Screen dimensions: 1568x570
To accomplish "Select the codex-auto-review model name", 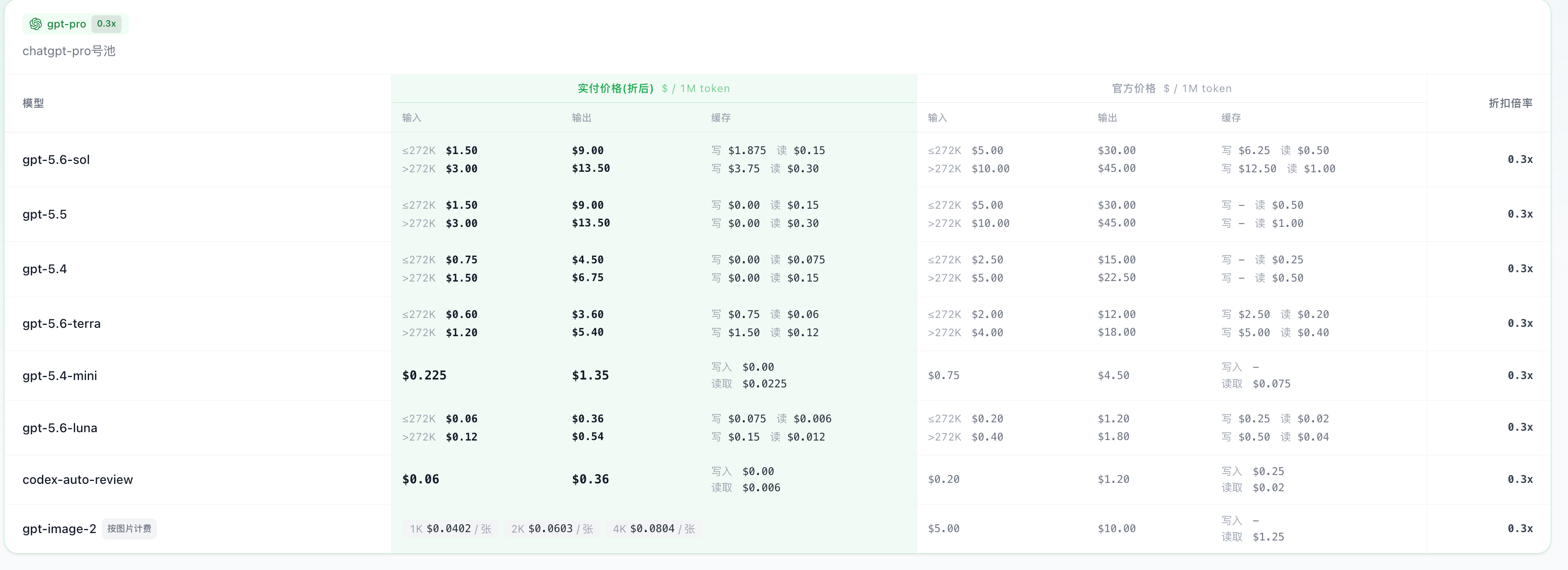I will (77, 479).
